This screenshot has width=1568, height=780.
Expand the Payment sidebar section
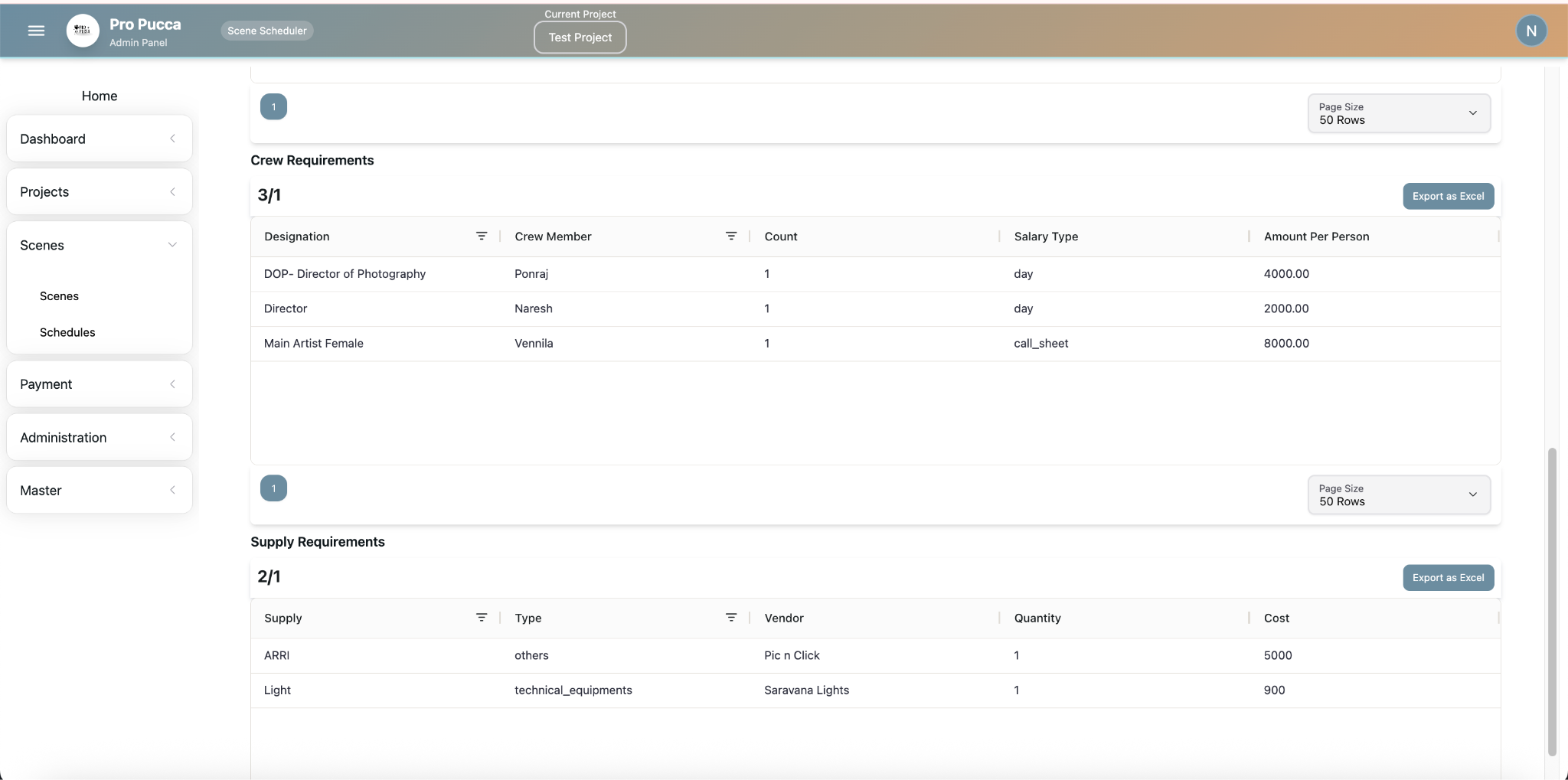99,384
